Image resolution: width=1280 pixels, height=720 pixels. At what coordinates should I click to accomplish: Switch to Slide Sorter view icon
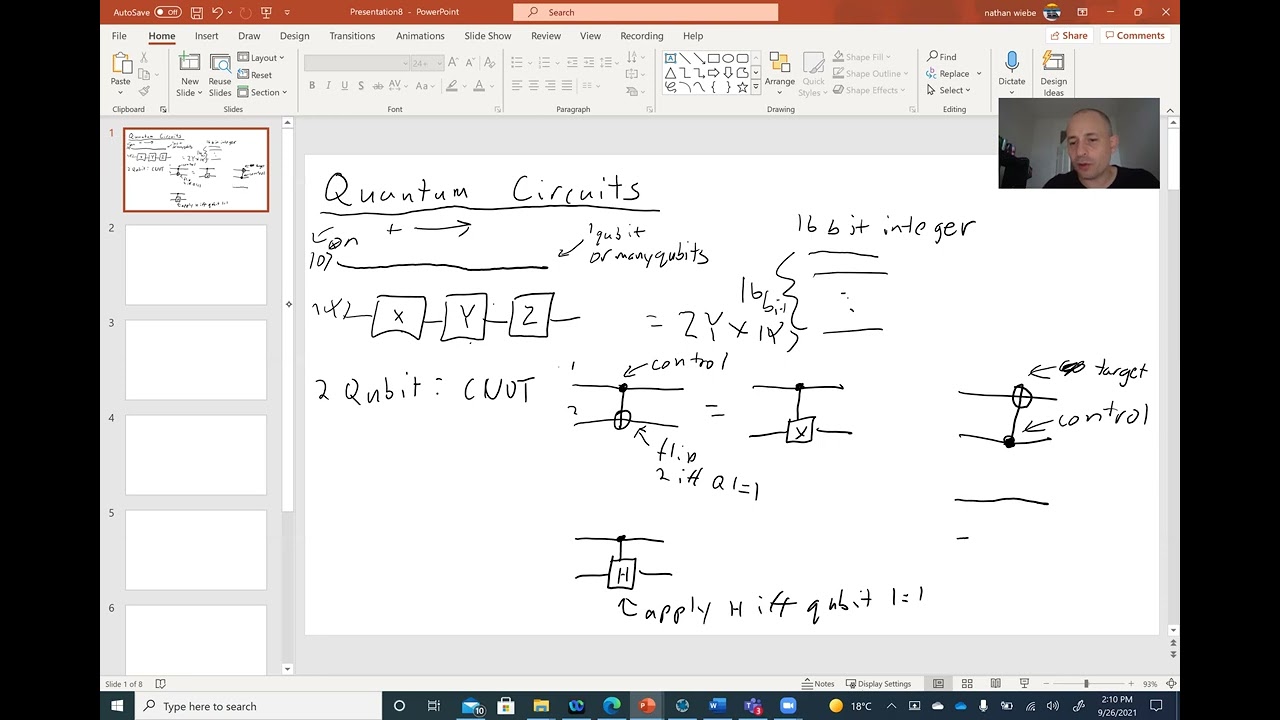point(967,684)
